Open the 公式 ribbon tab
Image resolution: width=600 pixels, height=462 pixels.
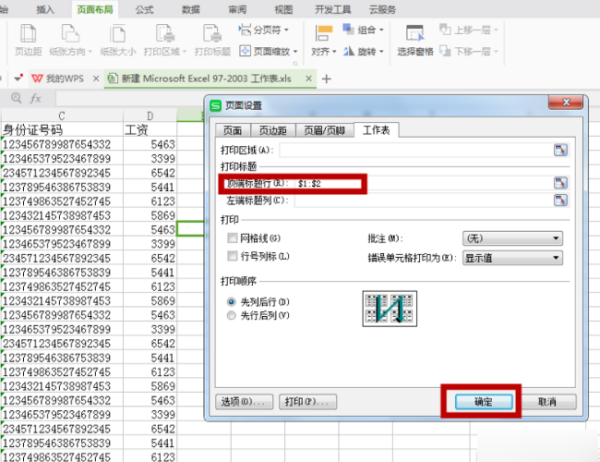144,9
